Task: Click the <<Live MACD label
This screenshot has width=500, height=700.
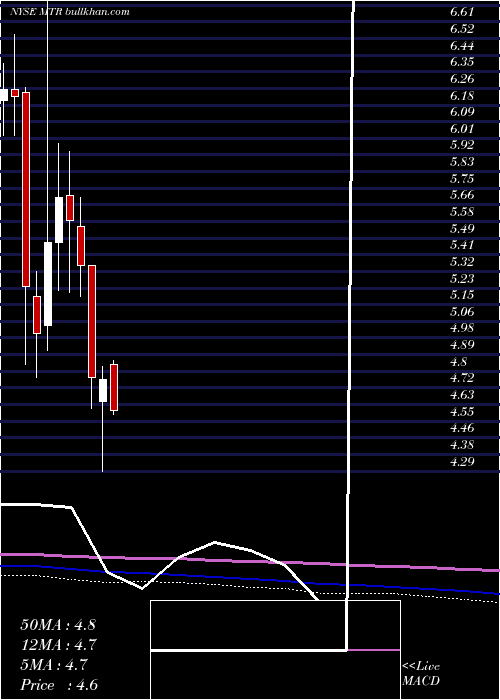Action: click(x=421, y=674)
